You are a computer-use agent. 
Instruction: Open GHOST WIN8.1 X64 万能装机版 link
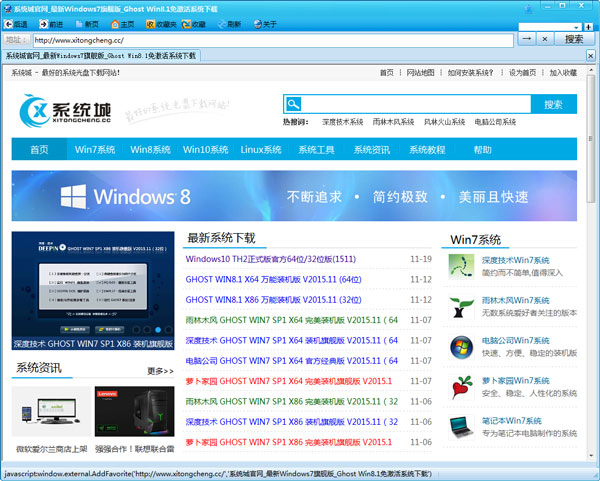pos(273,279)
